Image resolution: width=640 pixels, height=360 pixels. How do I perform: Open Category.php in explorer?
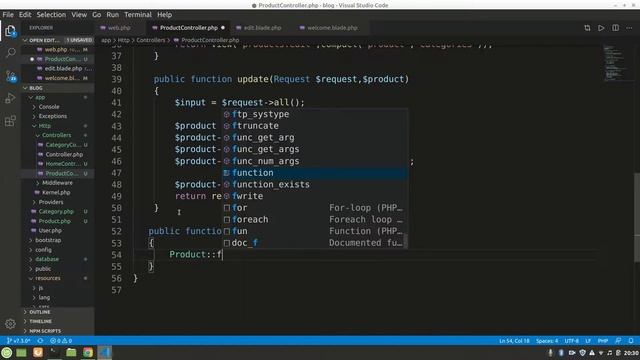click(56, 211)
